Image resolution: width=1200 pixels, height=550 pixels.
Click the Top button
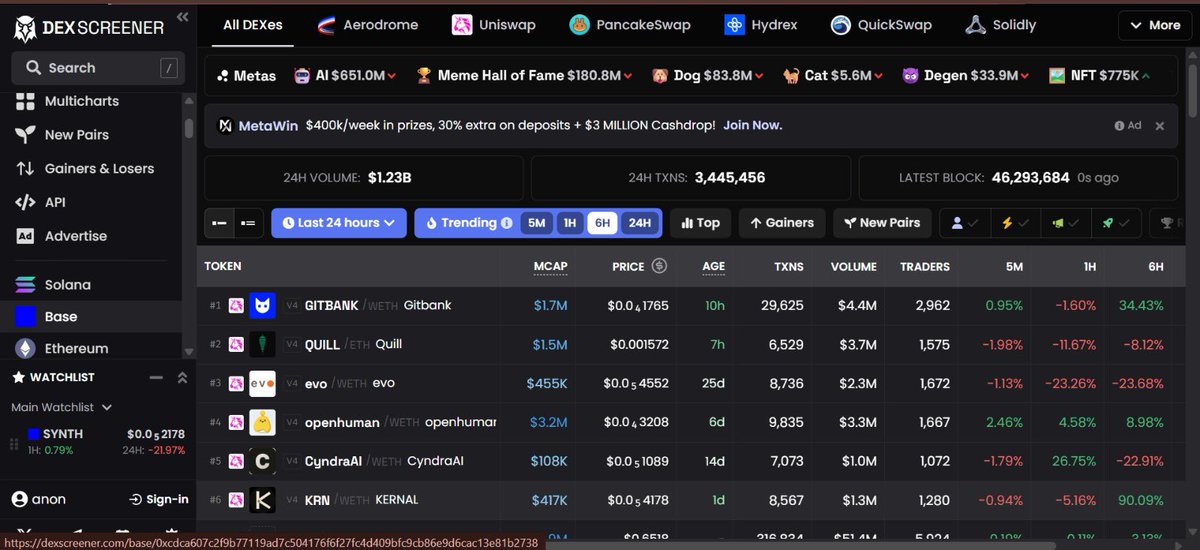700,223
